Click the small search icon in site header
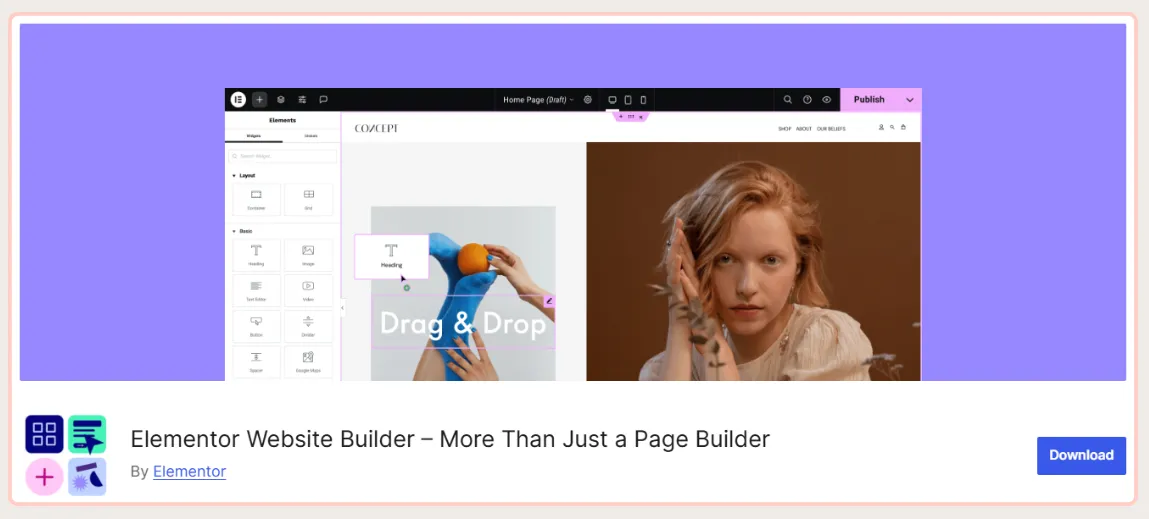Viewport: 1149px width, 519px height. tap(892, 128)
